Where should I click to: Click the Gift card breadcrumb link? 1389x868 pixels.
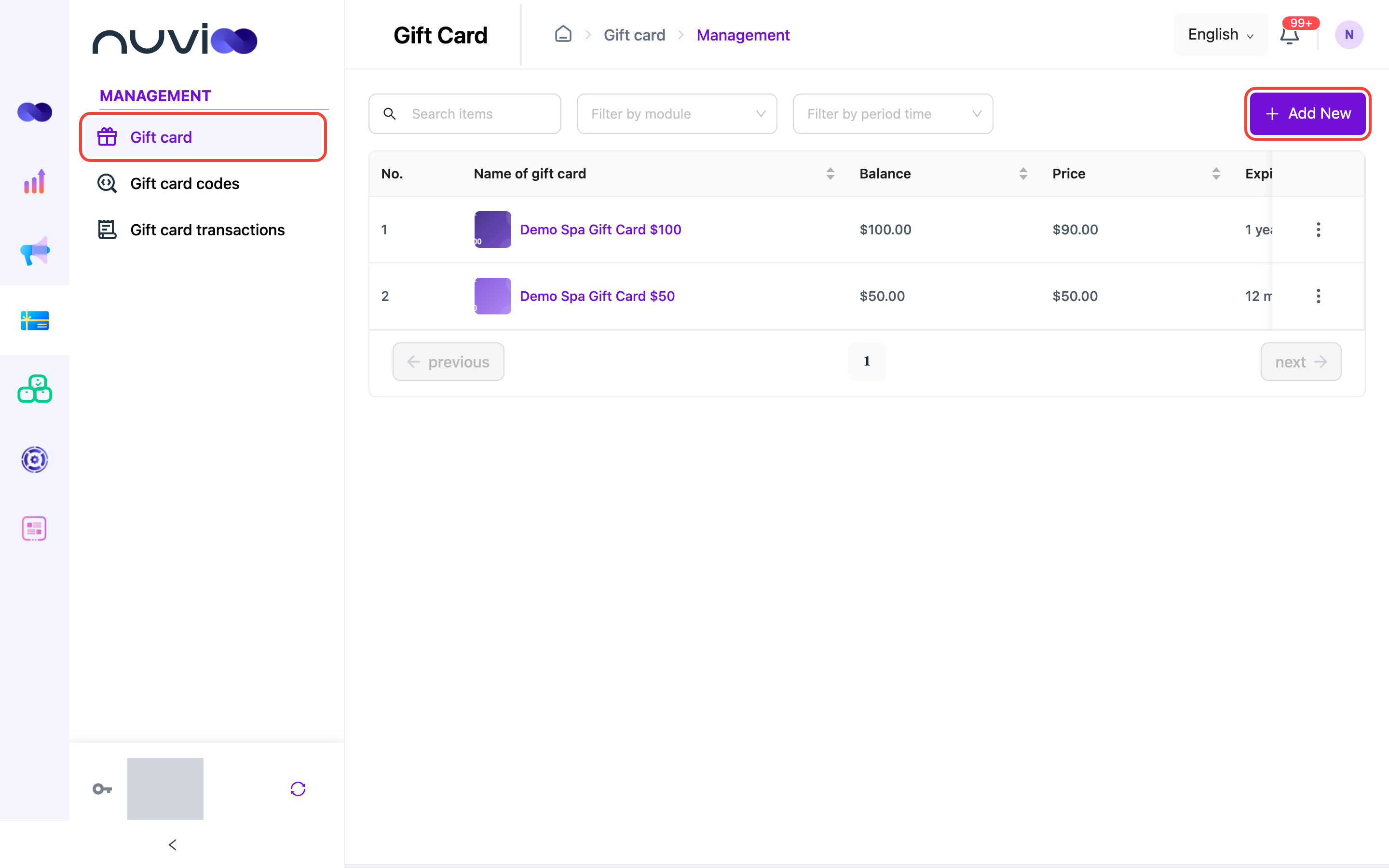click(634, 35)
